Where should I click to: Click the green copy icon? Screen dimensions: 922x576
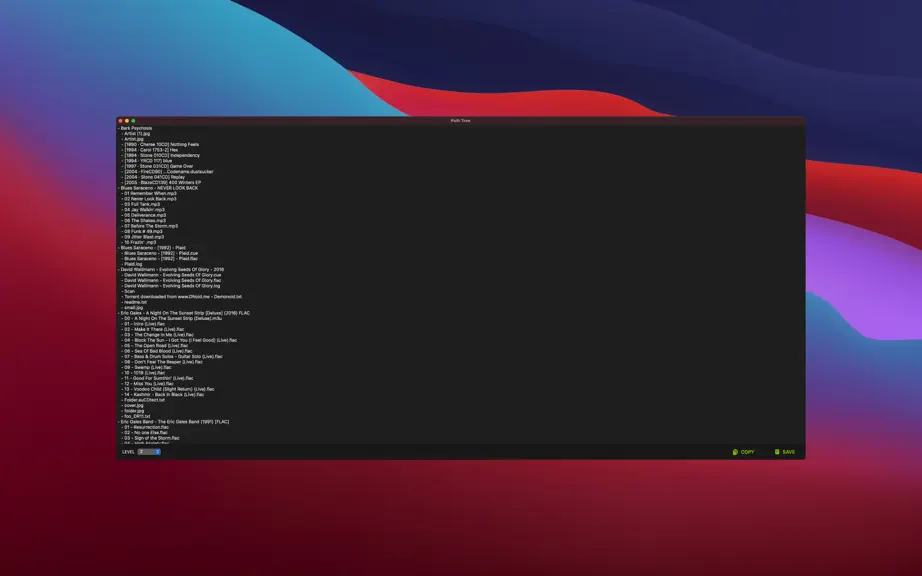tap(735, 452)
